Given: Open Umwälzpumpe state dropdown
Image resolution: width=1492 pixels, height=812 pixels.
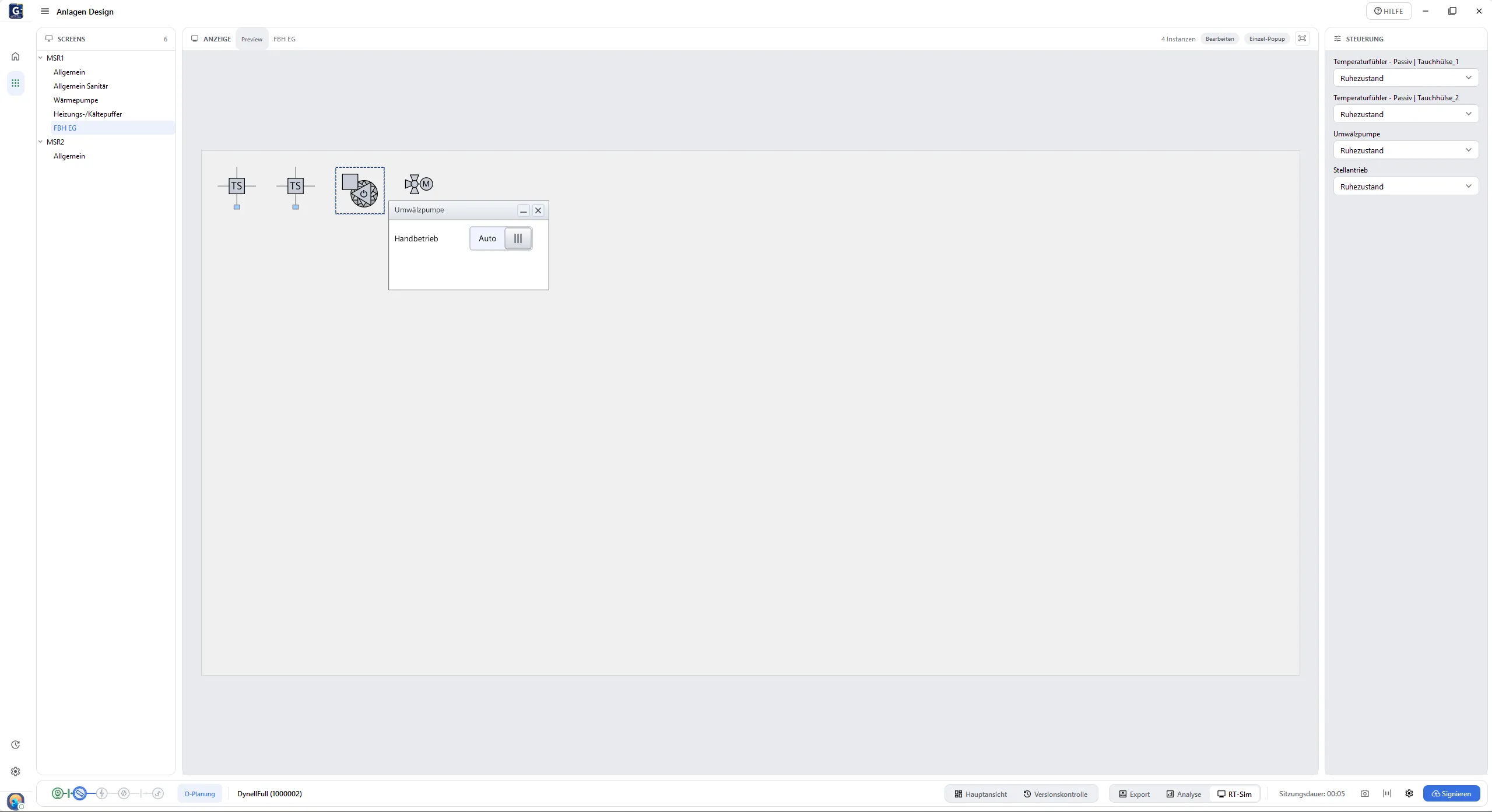Looking at the screenshot, I should (1406, 150).
